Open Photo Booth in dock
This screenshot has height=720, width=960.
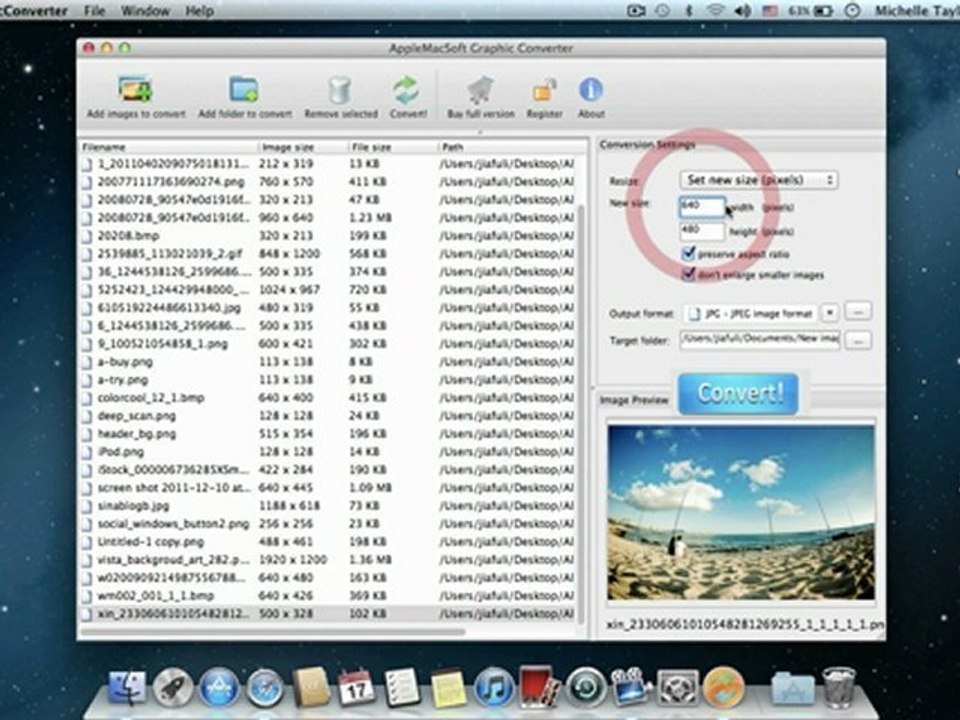(539, 688)
